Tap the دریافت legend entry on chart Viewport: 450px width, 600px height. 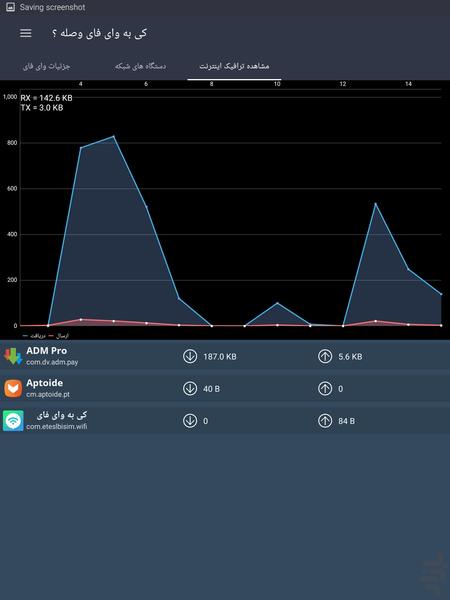pyautogui.click(x=34, y=336)
